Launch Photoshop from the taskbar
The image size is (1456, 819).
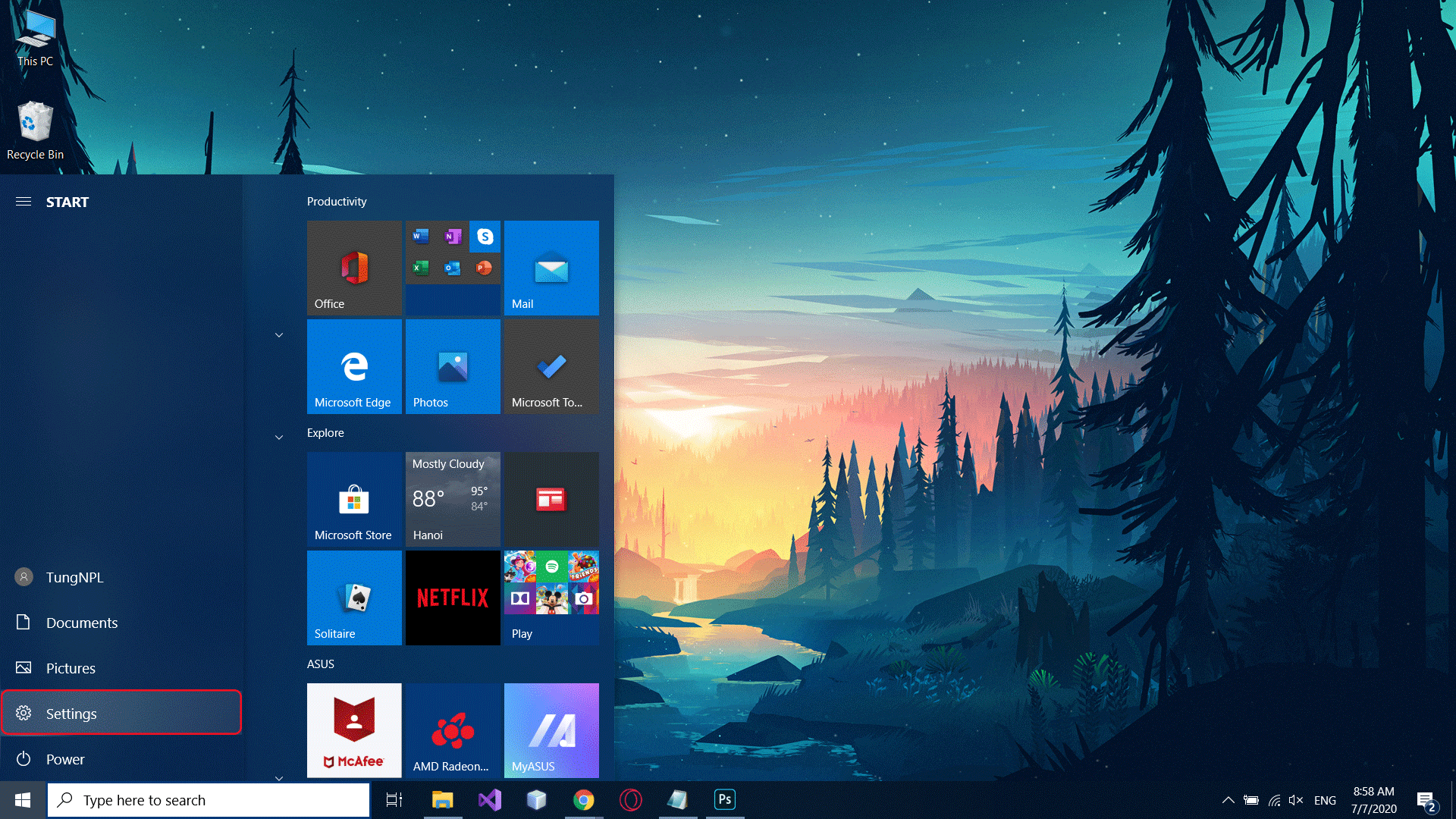[725, 800]
